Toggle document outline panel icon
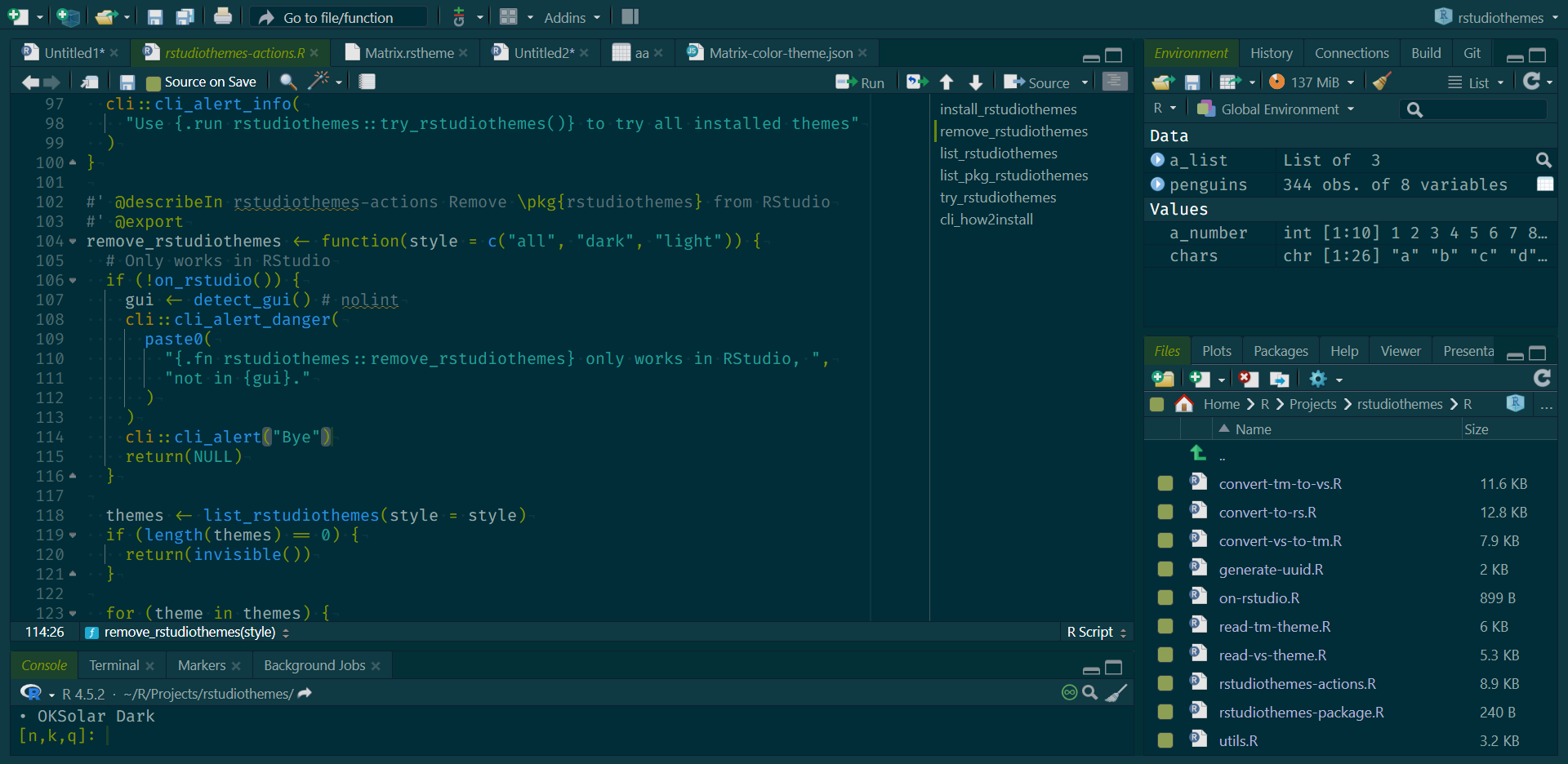The width and height of the screenshot is (1568, 764). point(1115,82)
